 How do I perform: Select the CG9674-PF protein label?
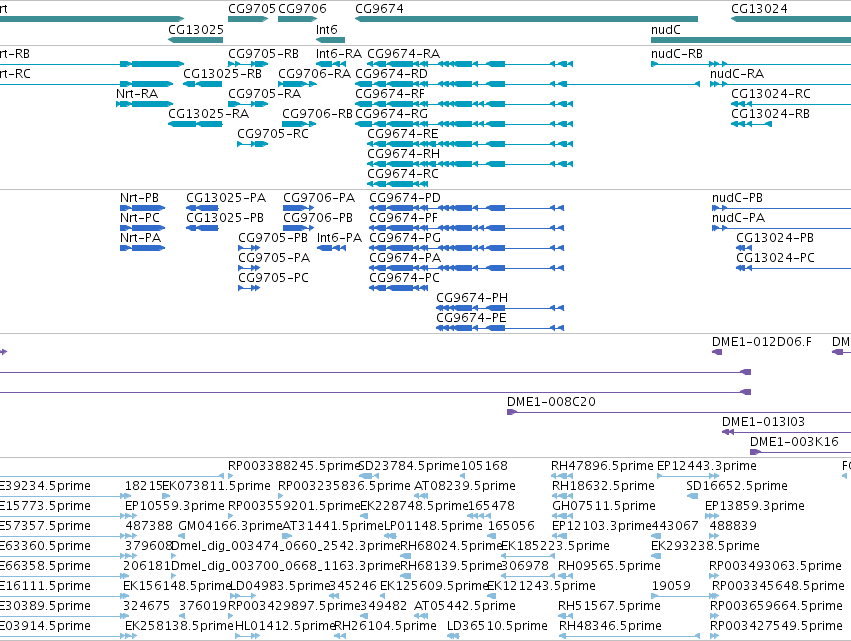(403, 218)
